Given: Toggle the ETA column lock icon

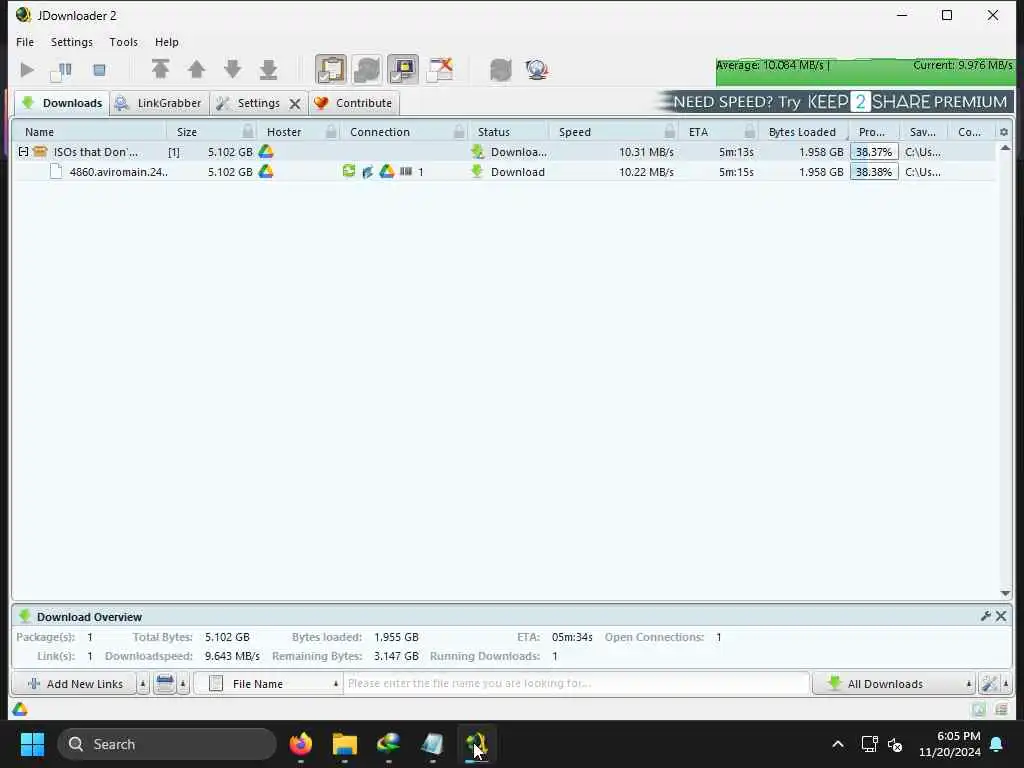Looking at the screenshot, I should (750, 132).
